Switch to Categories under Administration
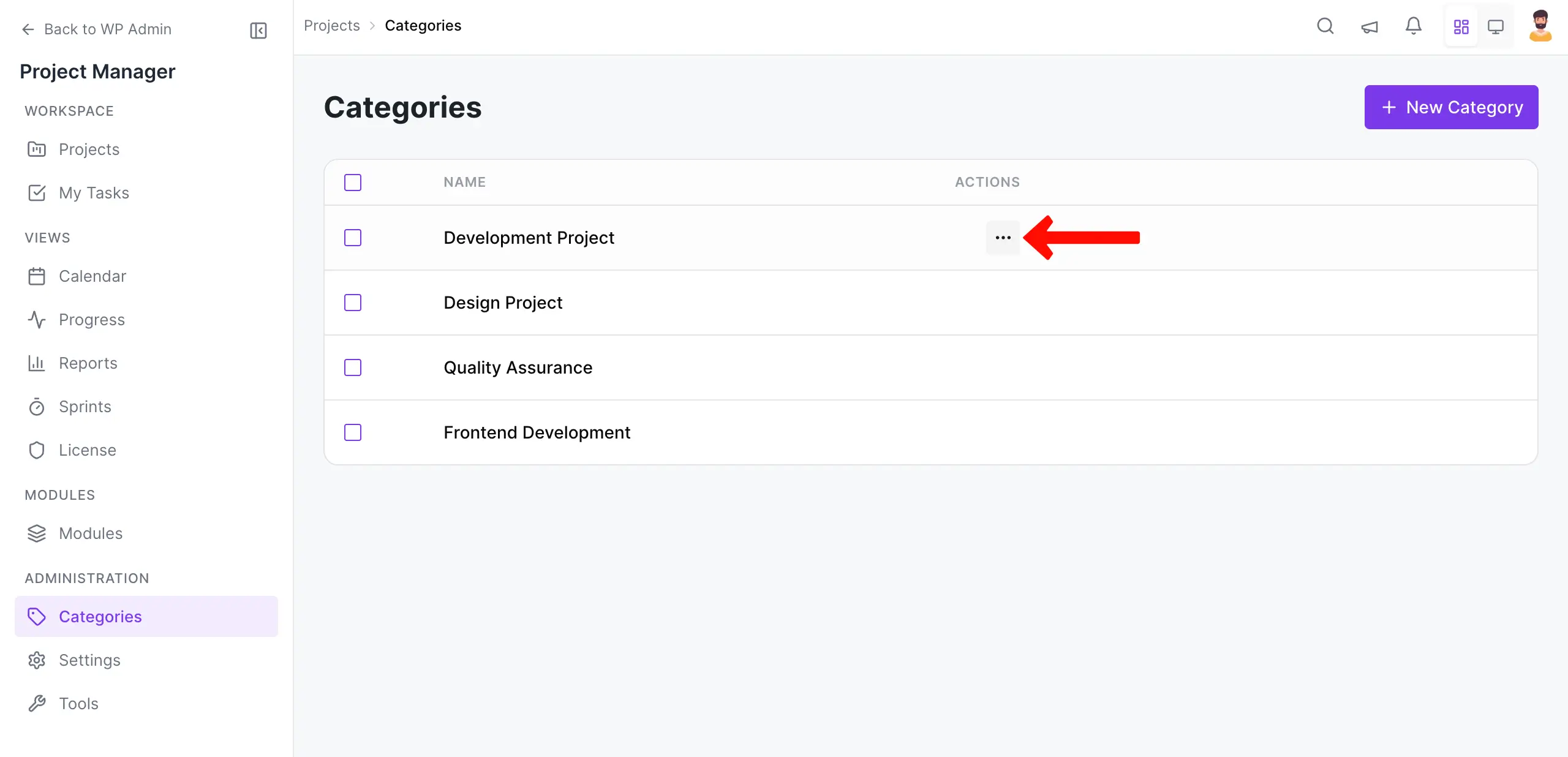 click(x=101, y=617)
